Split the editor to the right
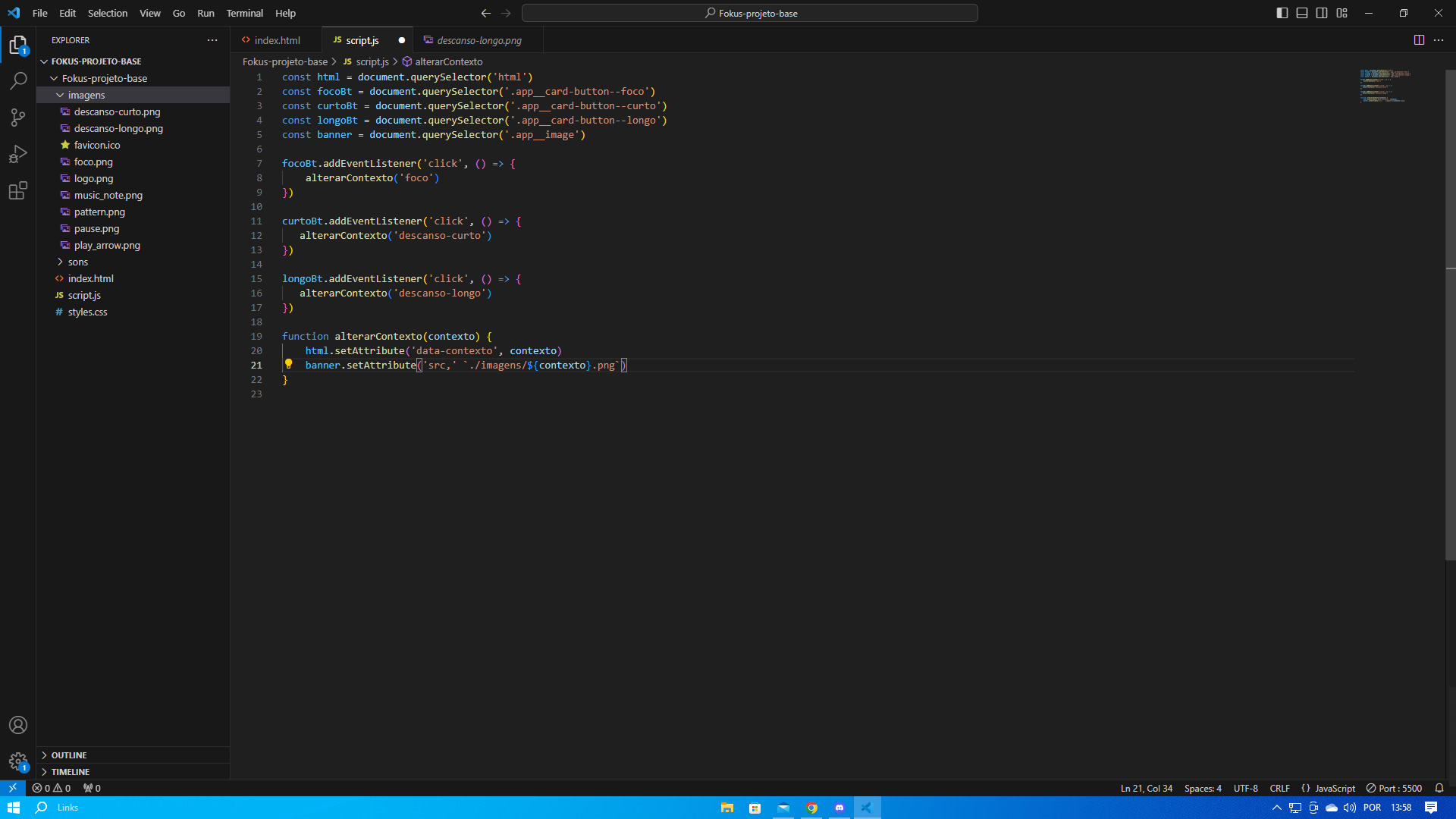Image resolution: width=1456 pixels, height=819 pixels. tap(1419, 40)
